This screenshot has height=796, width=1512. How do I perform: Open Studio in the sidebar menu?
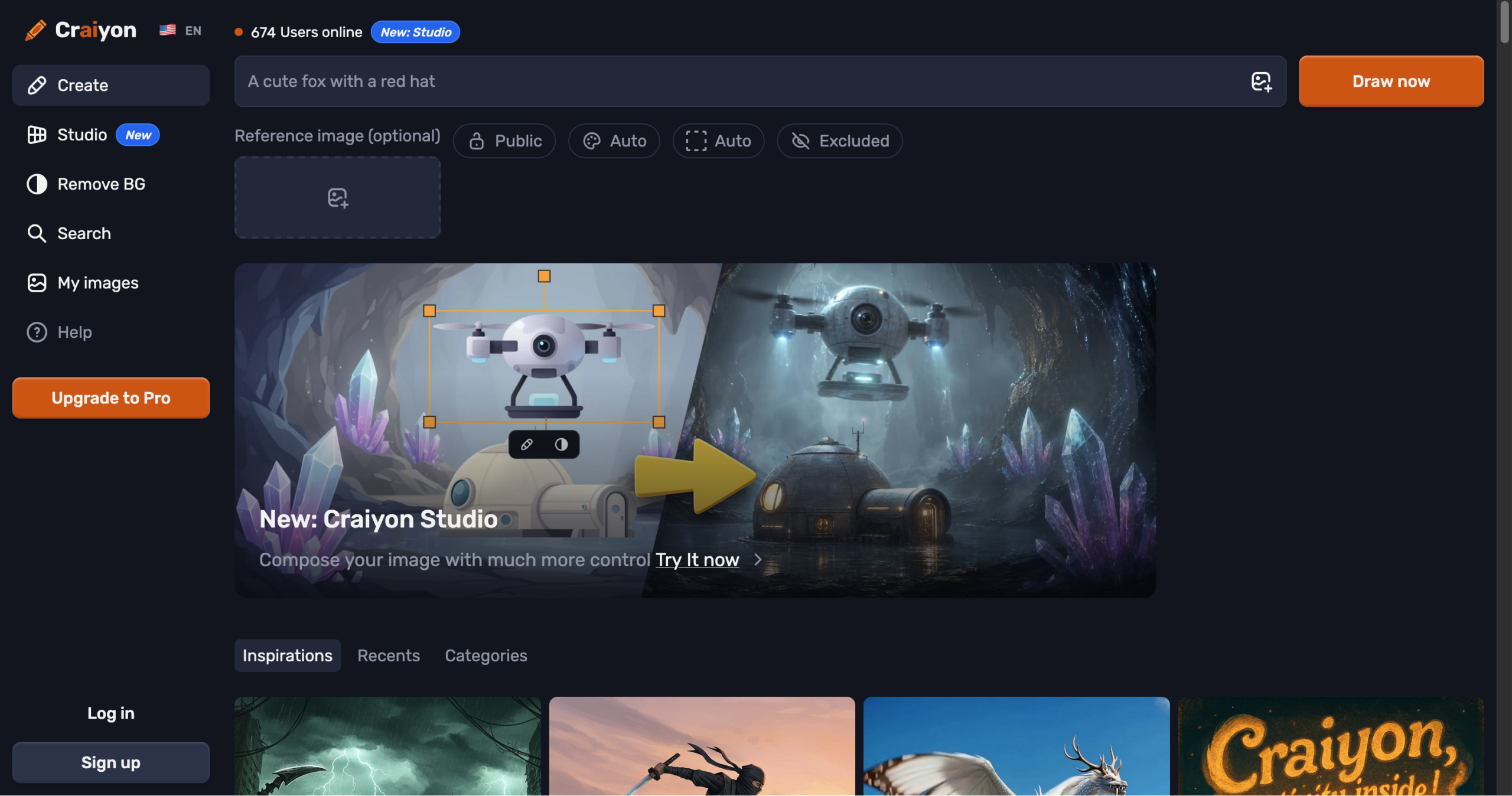tap(111, 135)
